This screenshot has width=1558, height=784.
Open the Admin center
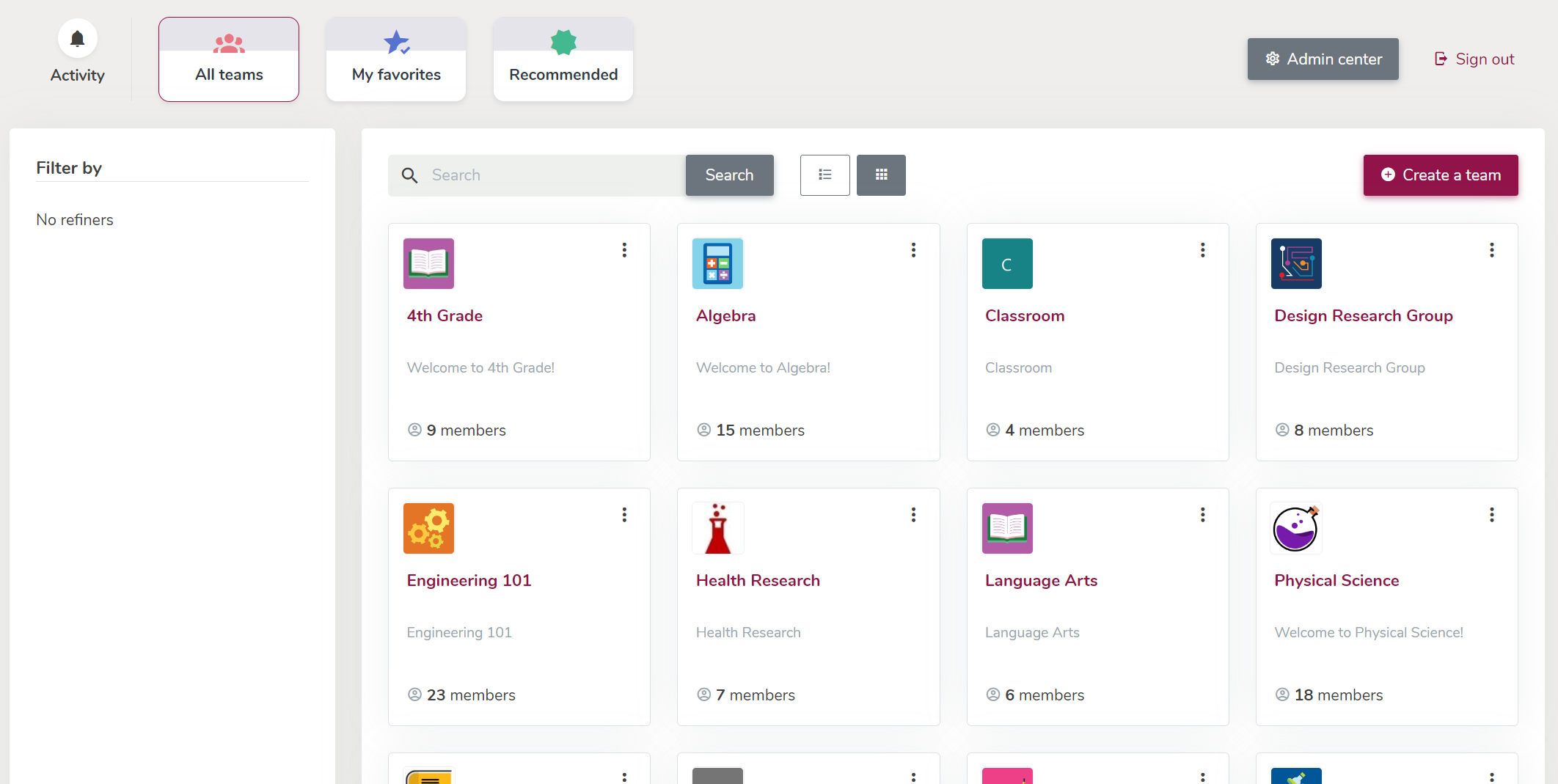pyautogui.click(x=1323, y=59)
